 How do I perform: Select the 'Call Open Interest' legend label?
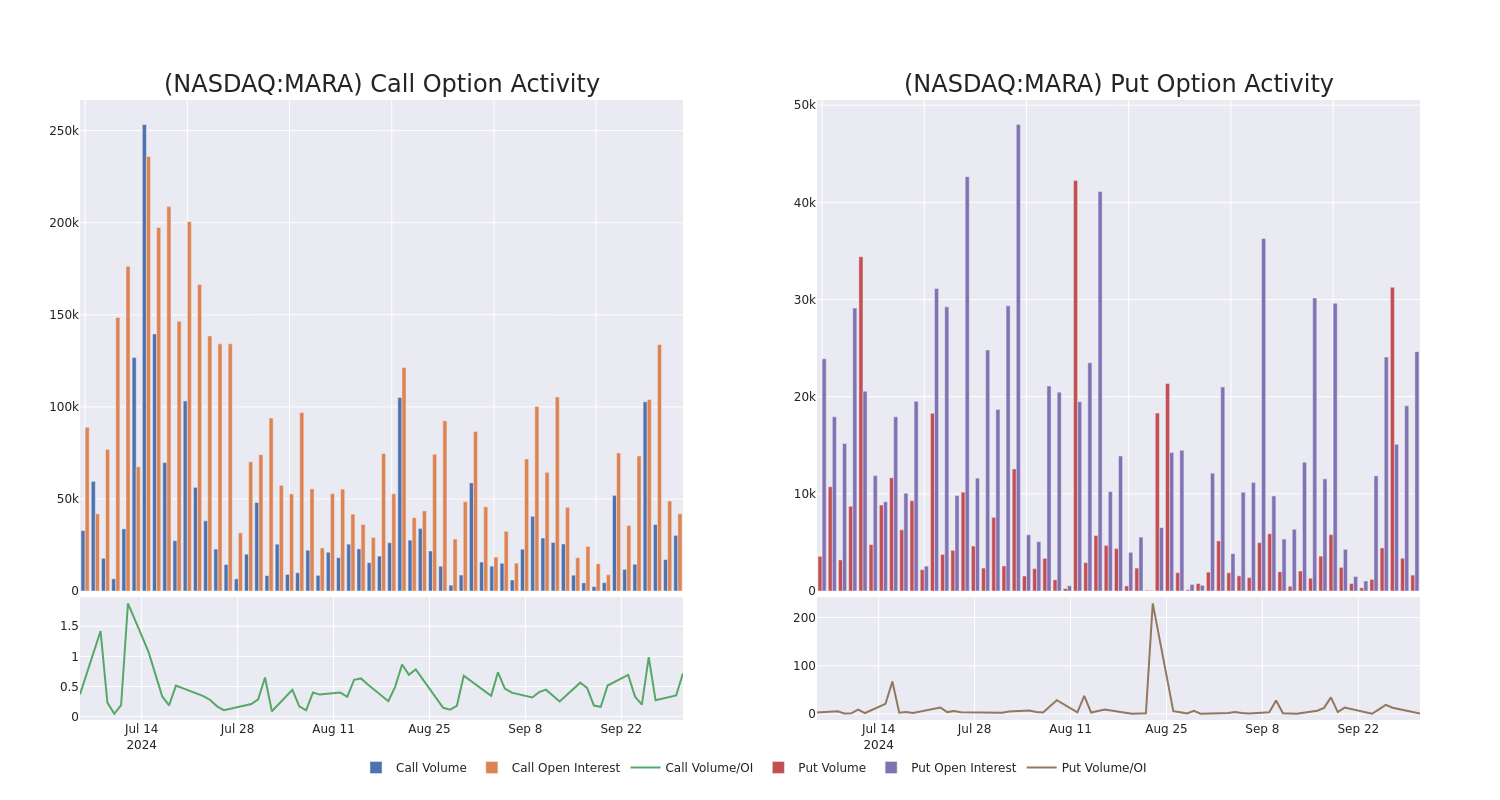tap(566, 768)
